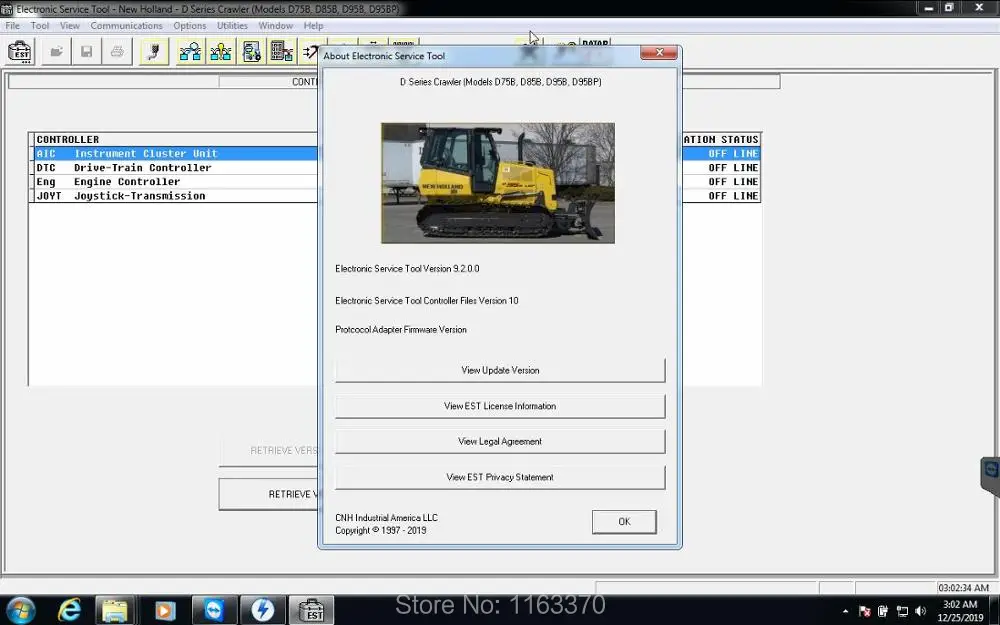The image size is (1000, 625).
Task: Click the programming chip toolbar icon
Action: (281, 52)
